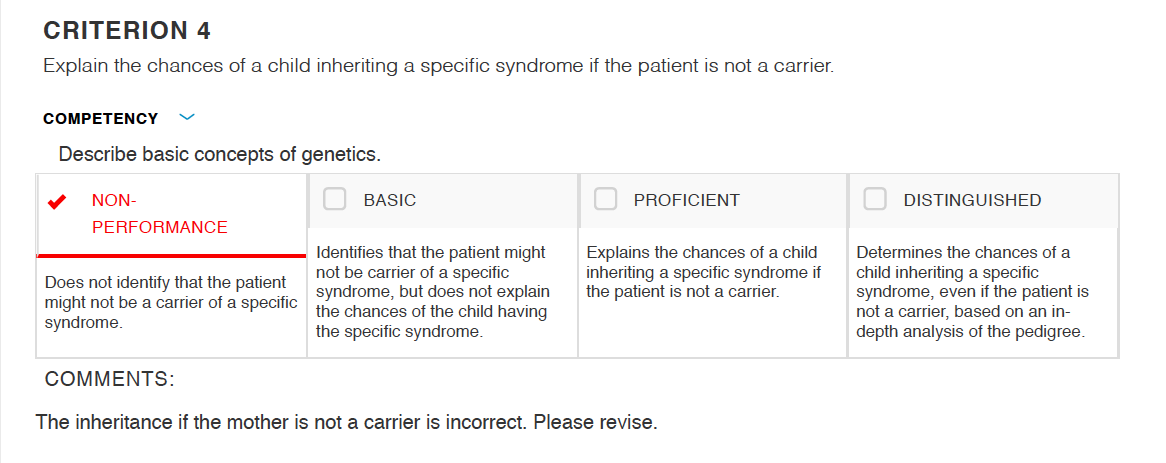The width and height of the screenshot is (1166, 463).
Task: Select the BASIC column heading
Action: click(x=390, y=200)
